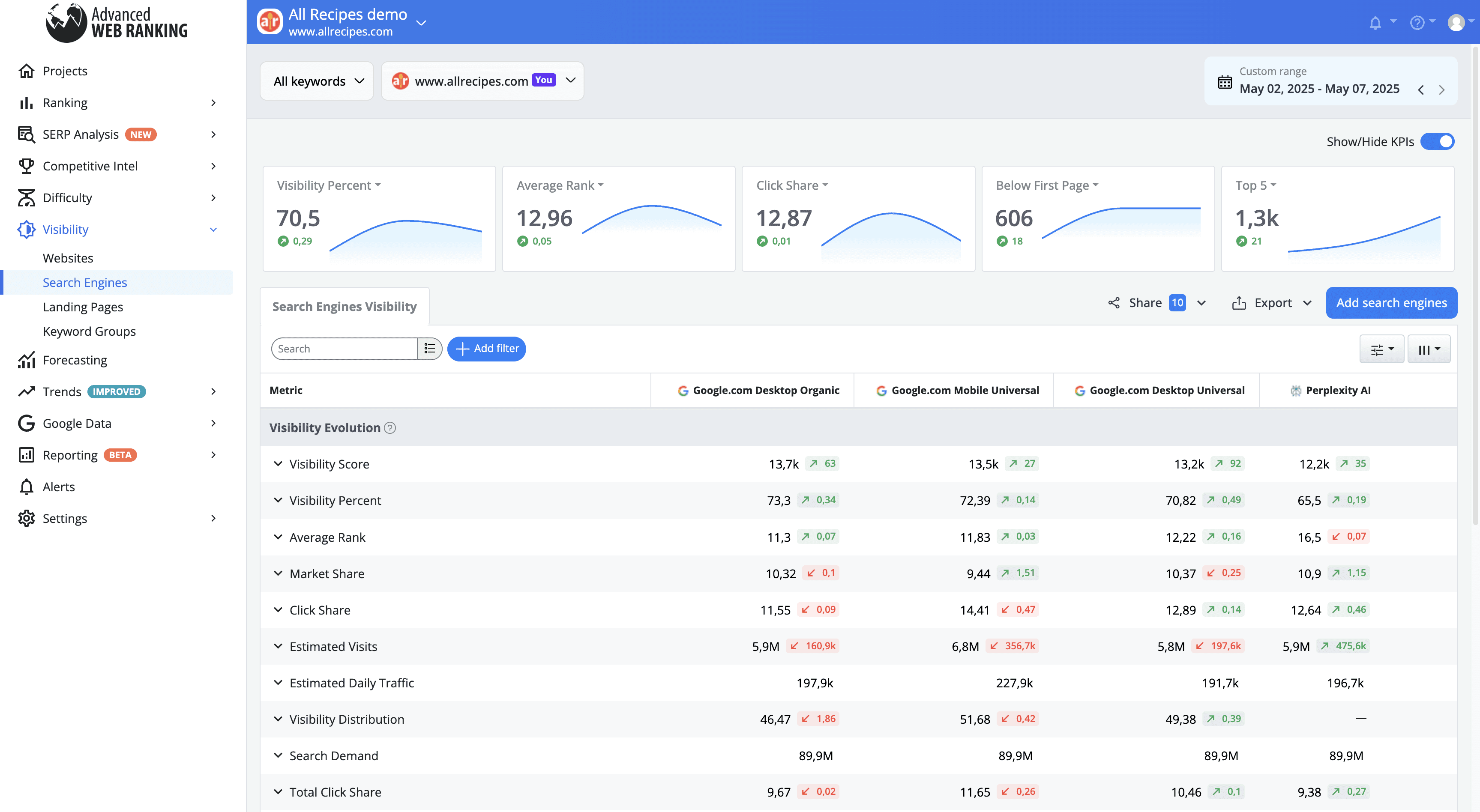Open Keyword Groups in sidebar
Screen dimensions: 1480x812
(x=89, y=331)
